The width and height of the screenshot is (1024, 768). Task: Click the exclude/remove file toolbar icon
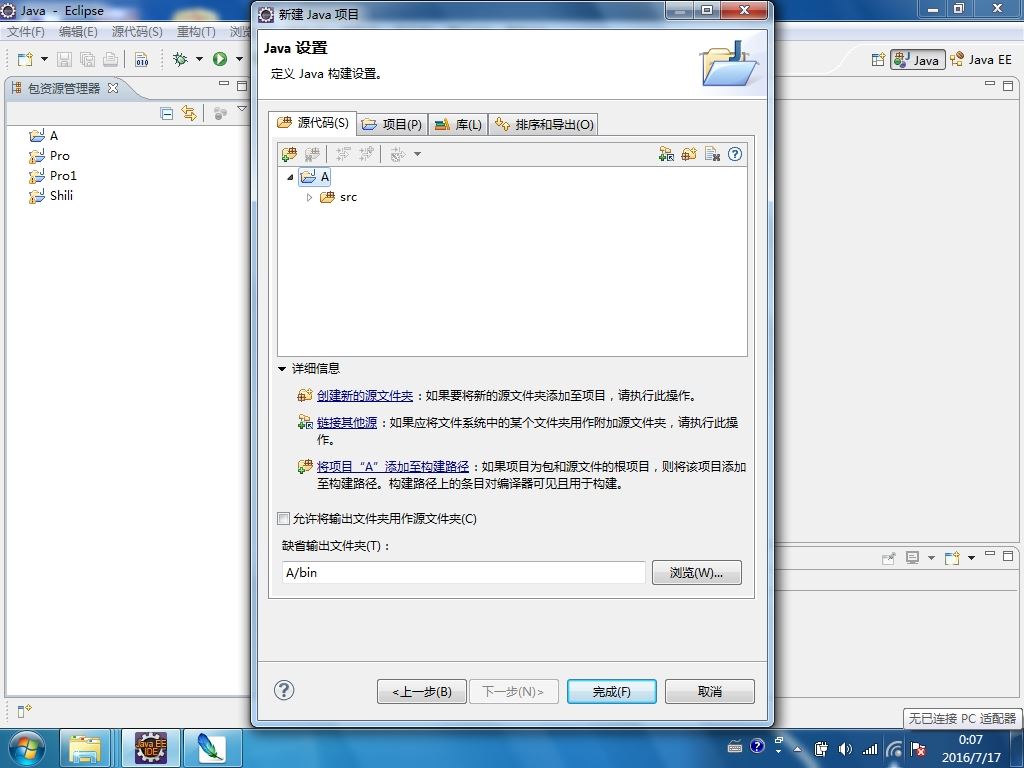pyautogui.click(x=712, y=154)
